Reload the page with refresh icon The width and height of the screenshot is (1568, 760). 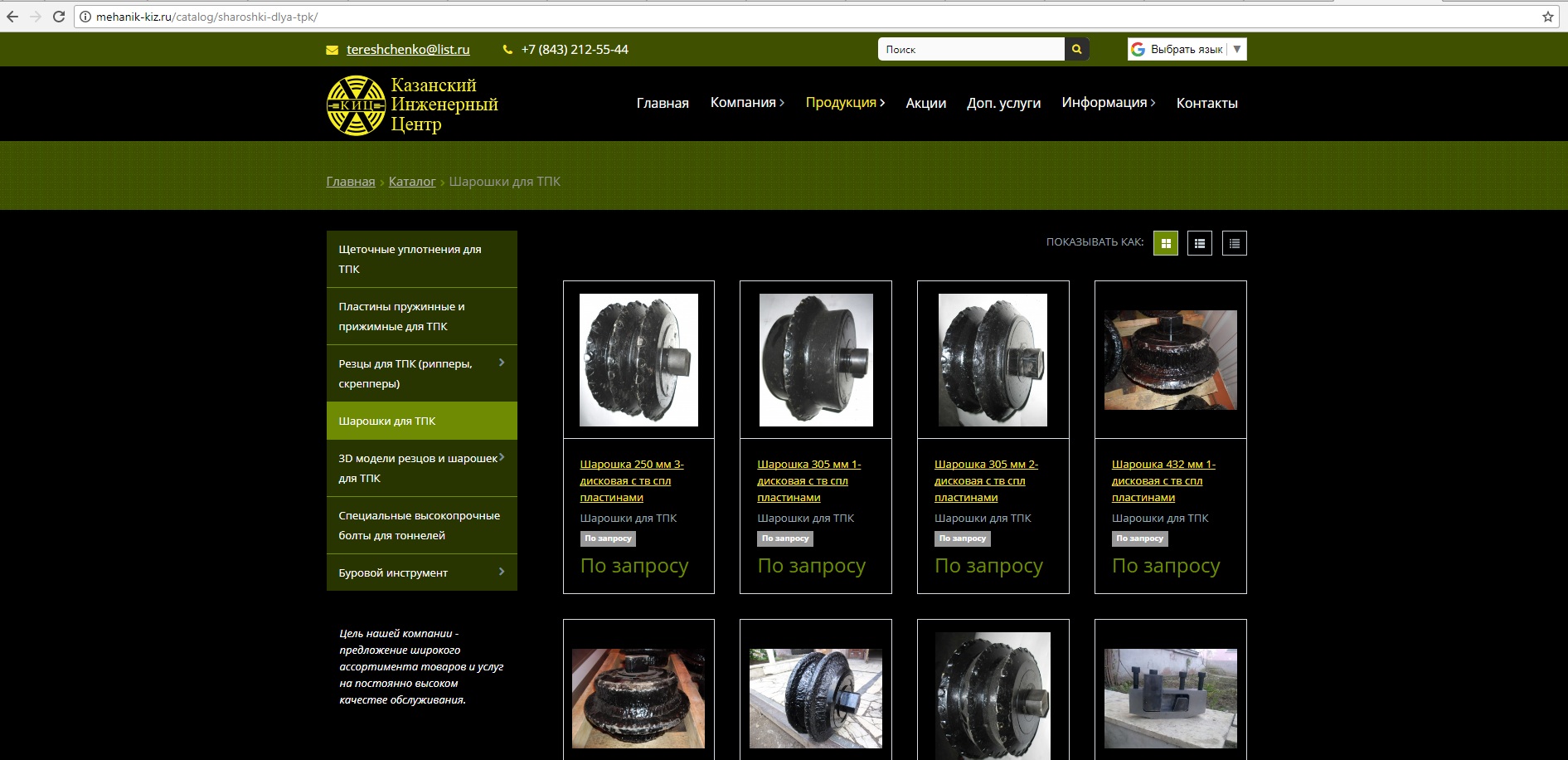[59, 17]
